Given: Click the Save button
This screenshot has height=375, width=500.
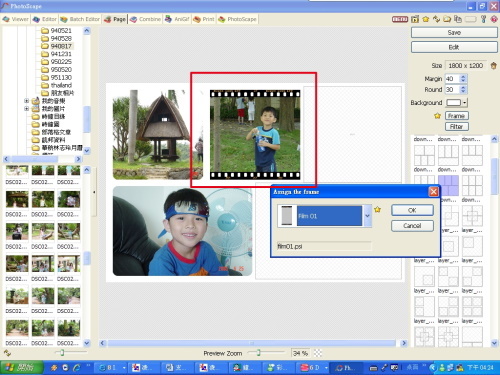Looking at the screenshot, I should coord(454,32).
